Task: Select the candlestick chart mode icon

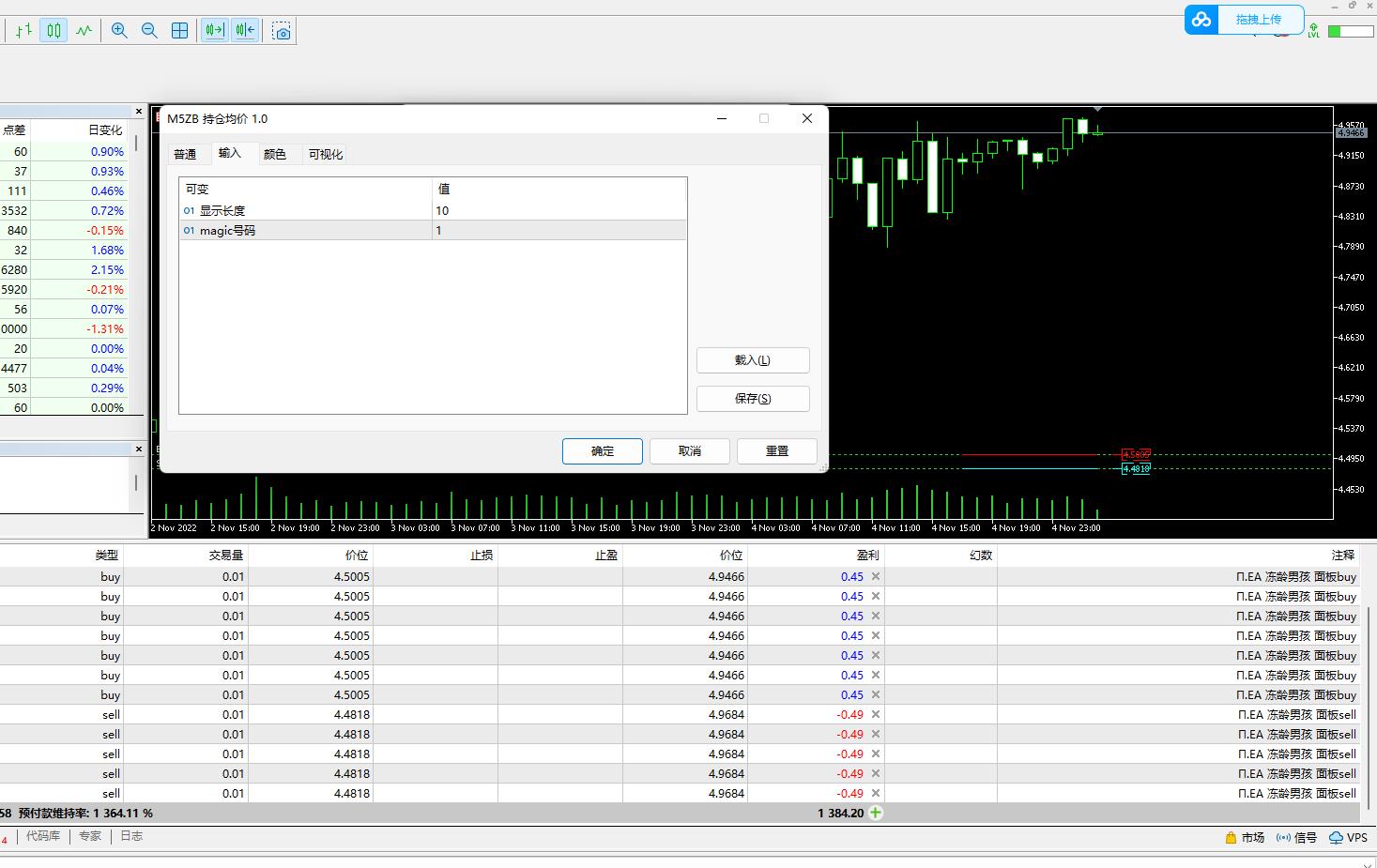Action: 54,30
